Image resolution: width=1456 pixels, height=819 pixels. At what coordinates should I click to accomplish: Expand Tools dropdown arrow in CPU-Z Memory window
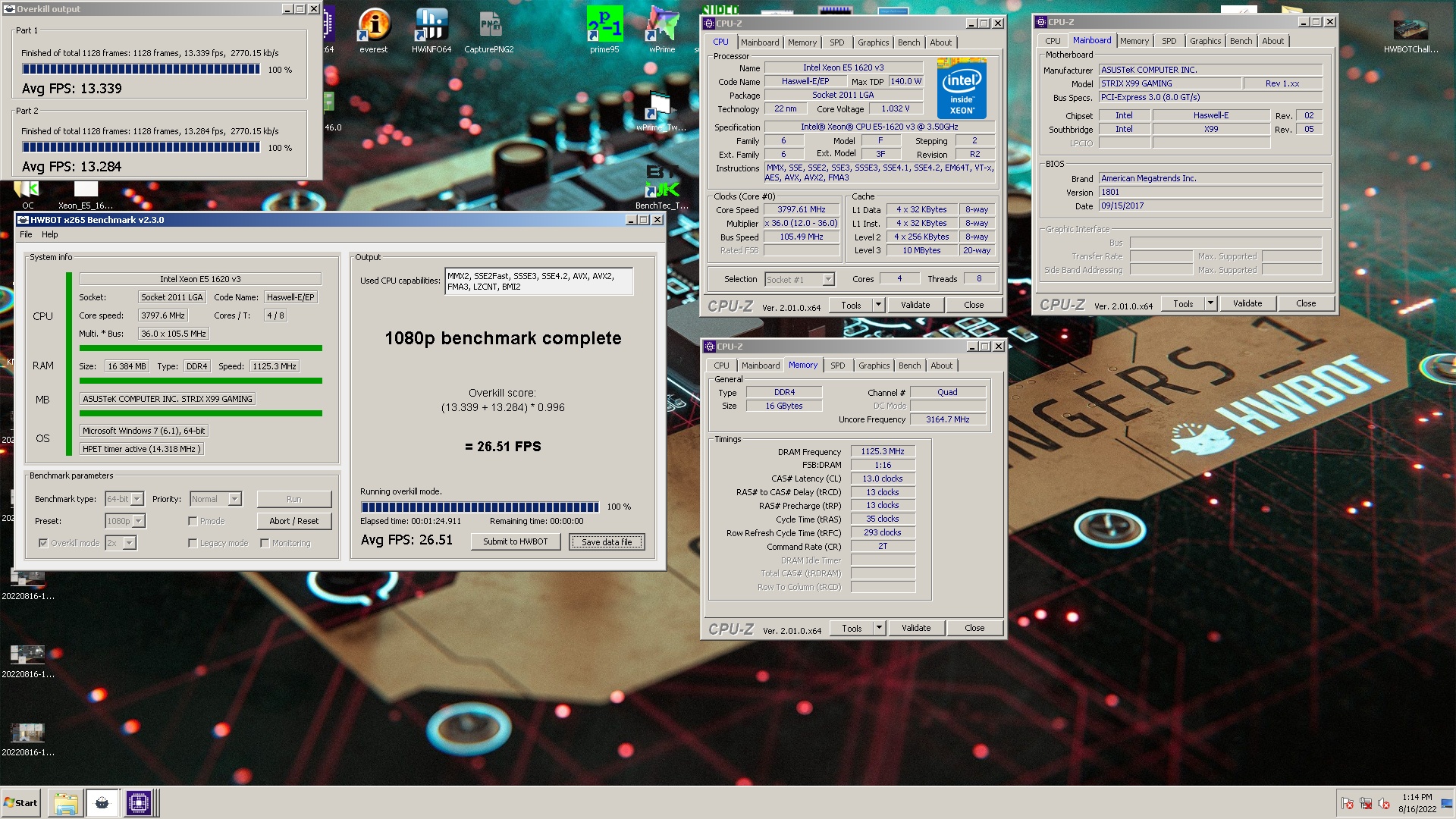[x=879, y=628]
